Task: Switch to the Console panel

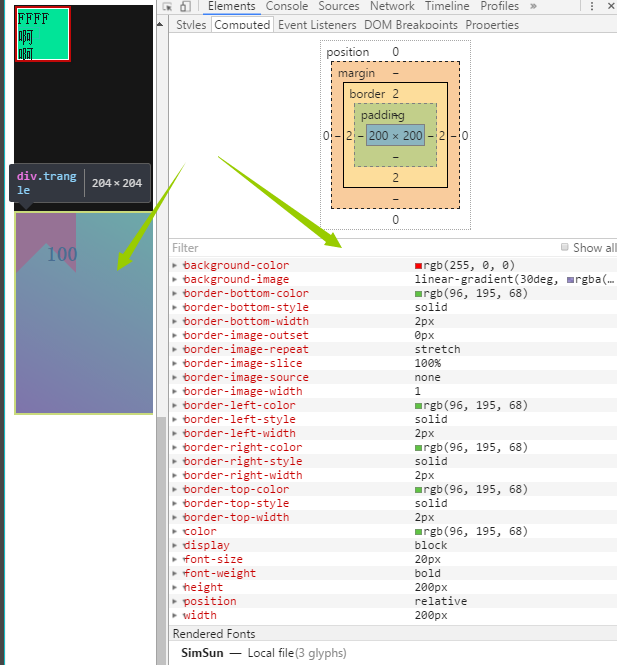Action: [287, 6]
